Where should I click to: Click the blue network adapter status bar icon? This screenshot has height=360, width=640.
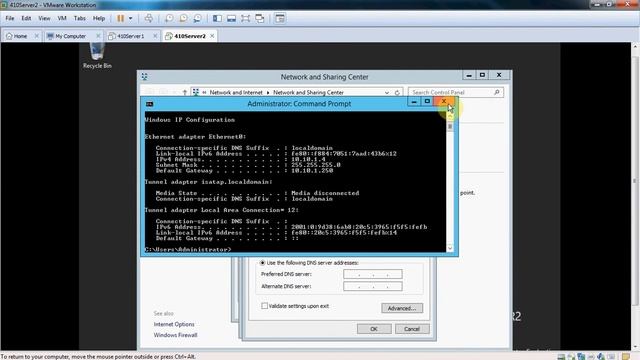coord(581,357)
